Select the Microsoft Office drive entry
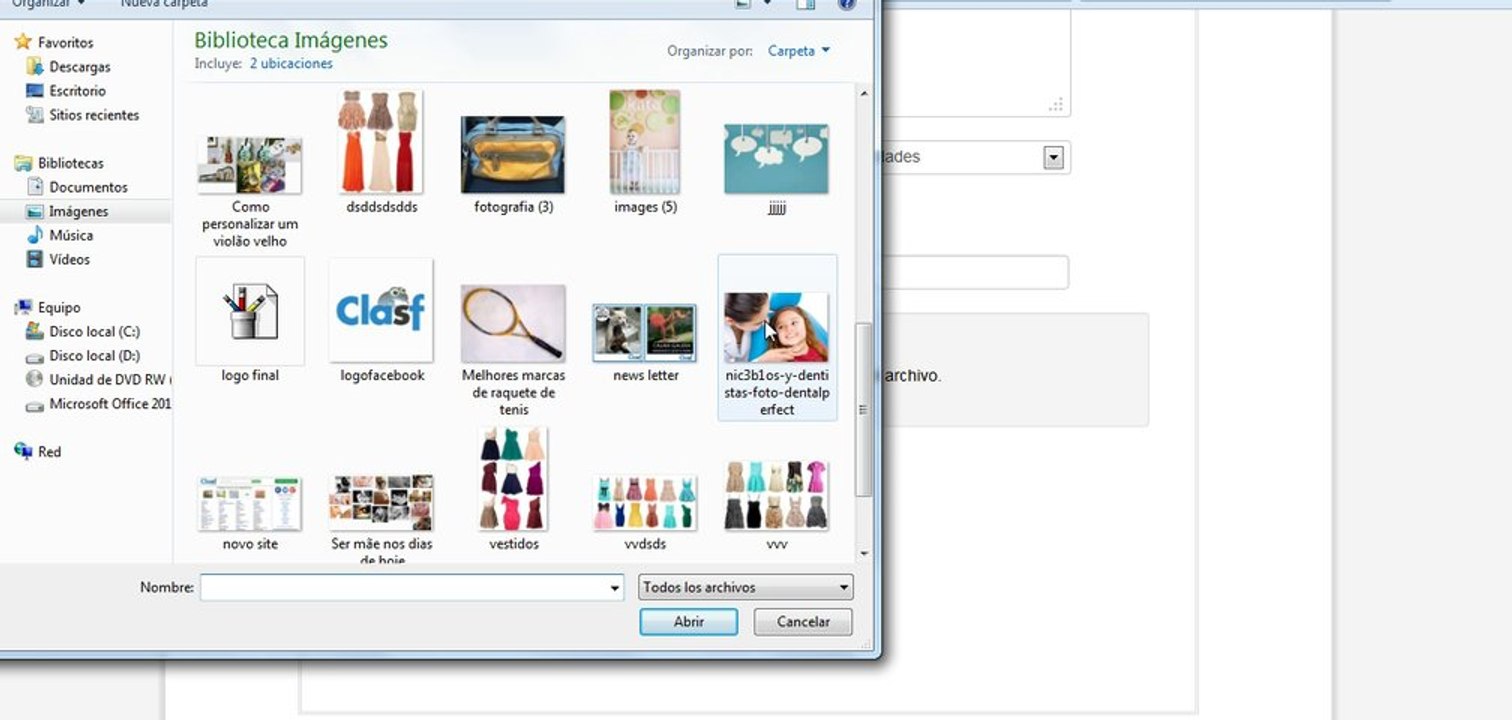The image size is (1512, 720). coord(110,404)
